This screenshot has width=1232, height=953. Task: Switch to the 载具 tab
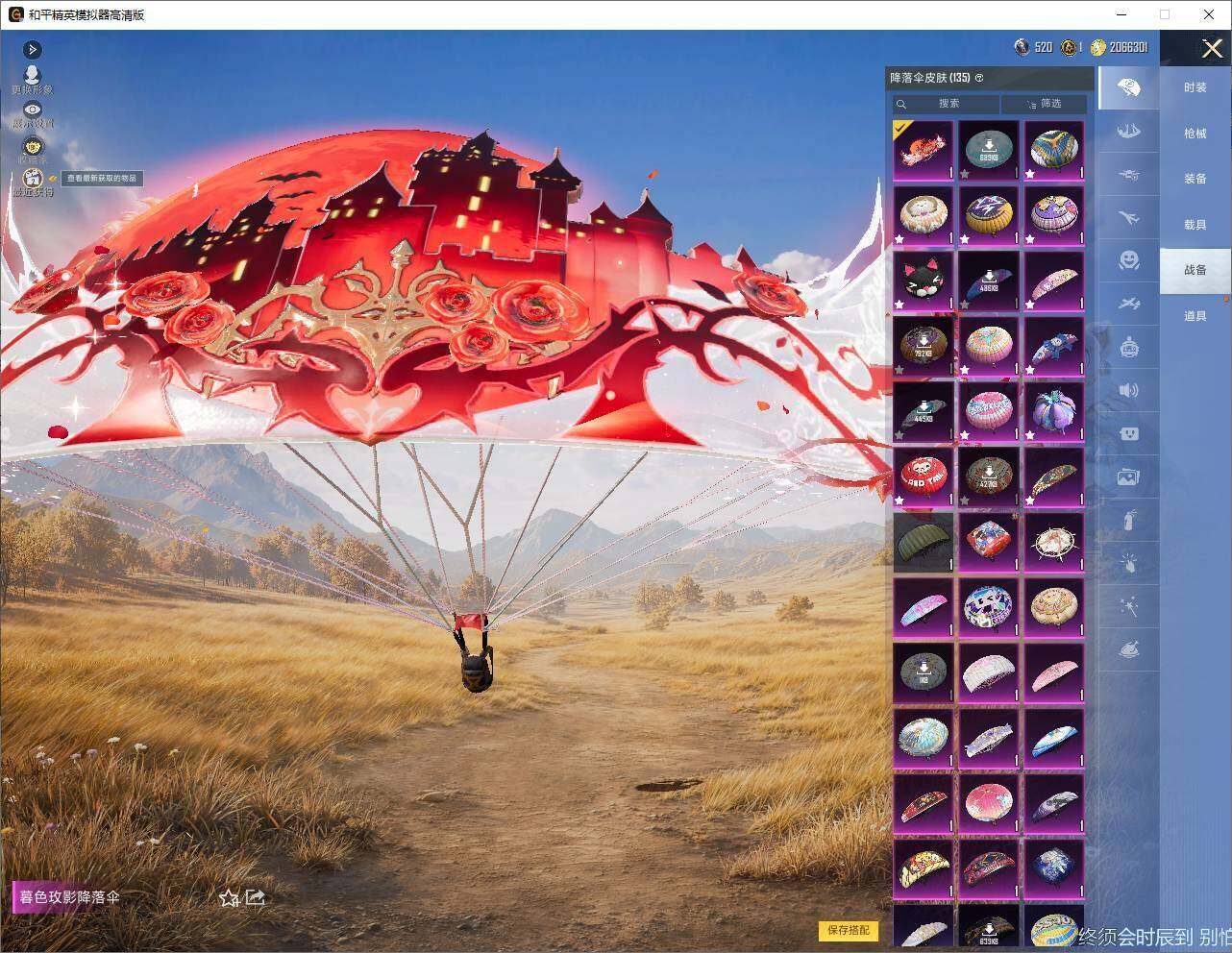tap(1195, 225)
